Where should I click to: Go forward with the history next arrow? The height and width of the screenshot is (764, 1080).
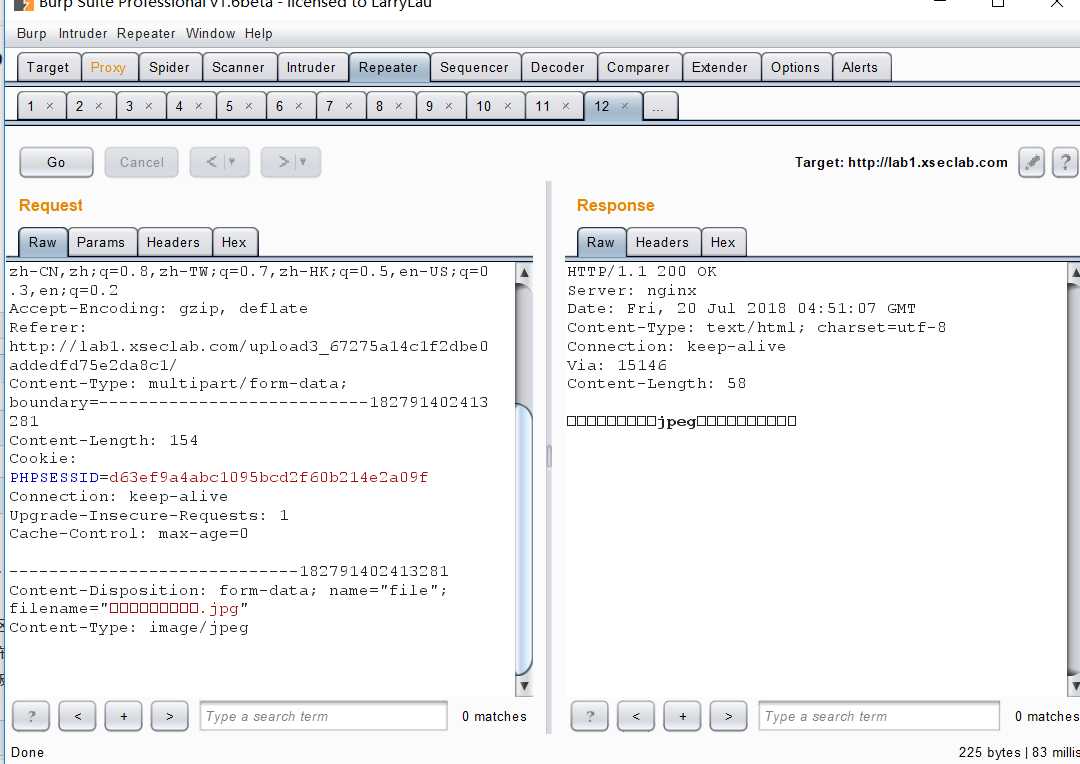click(x=282, y=162)
